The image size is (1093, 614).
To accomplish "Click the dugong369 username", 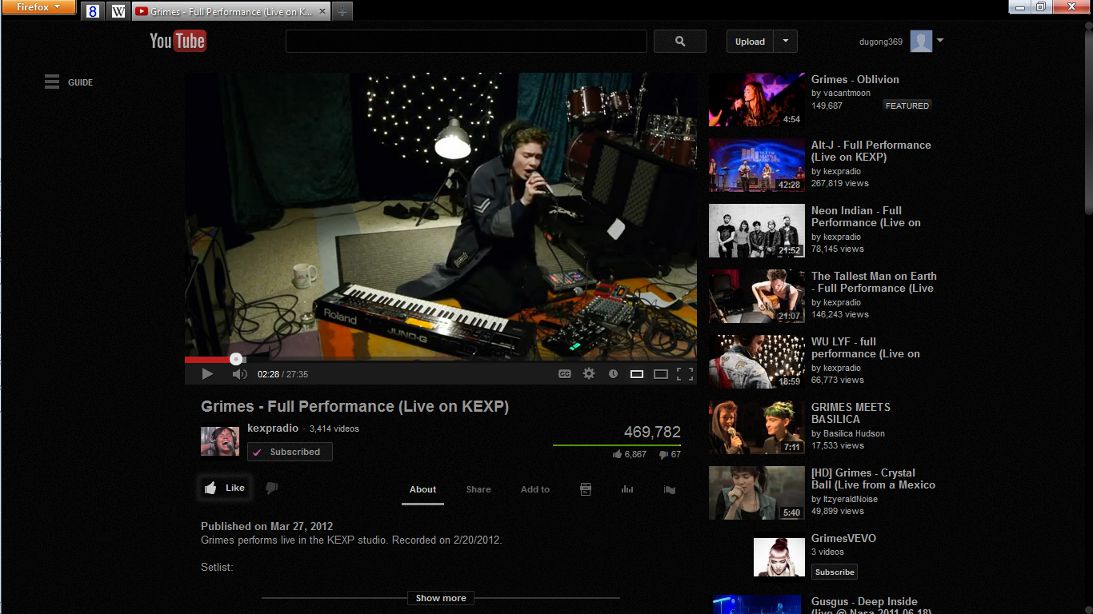I will [880, 42].
